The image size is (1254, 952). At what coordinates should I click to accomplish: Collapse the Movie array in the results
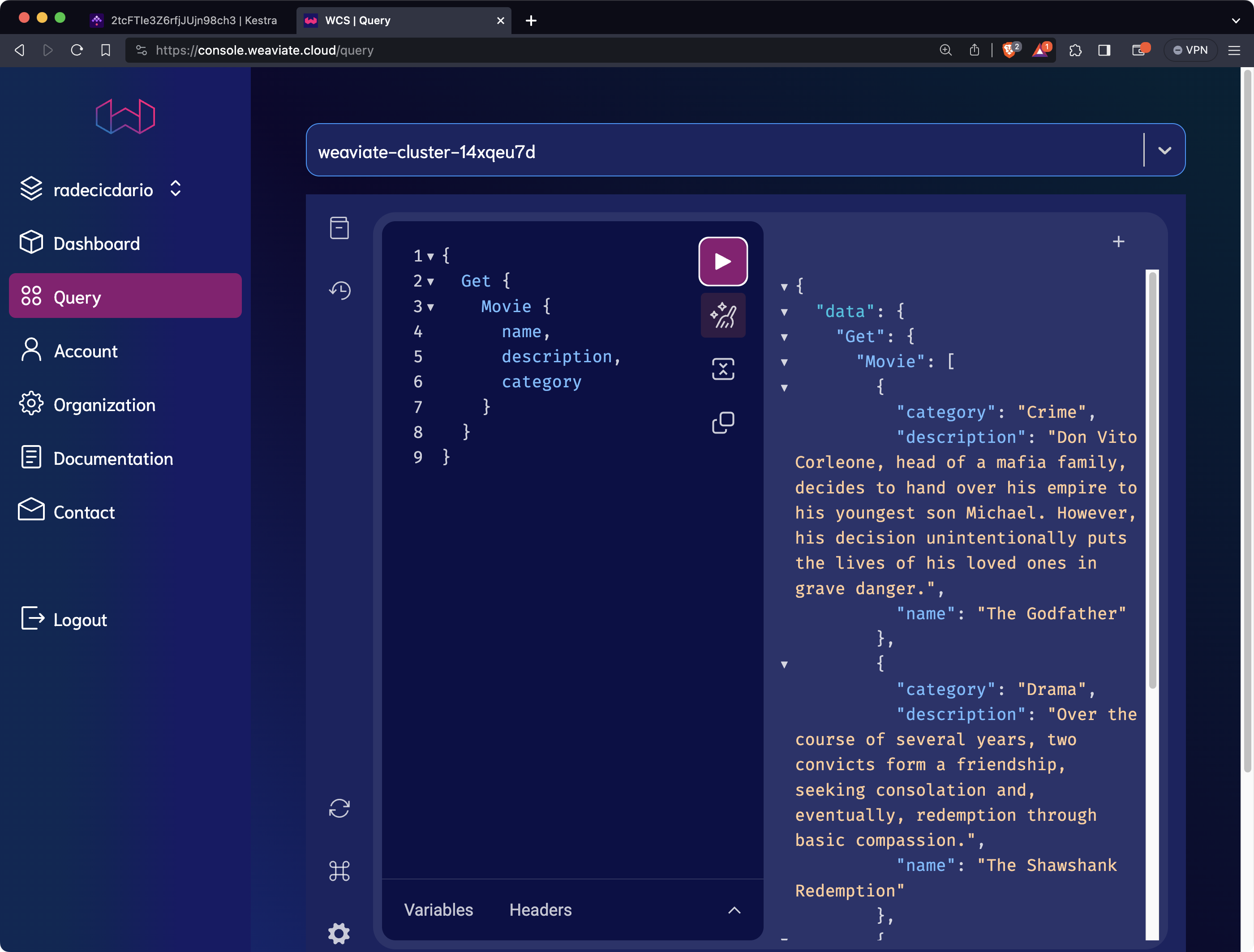pyautogui.click(x=784, y=361)
